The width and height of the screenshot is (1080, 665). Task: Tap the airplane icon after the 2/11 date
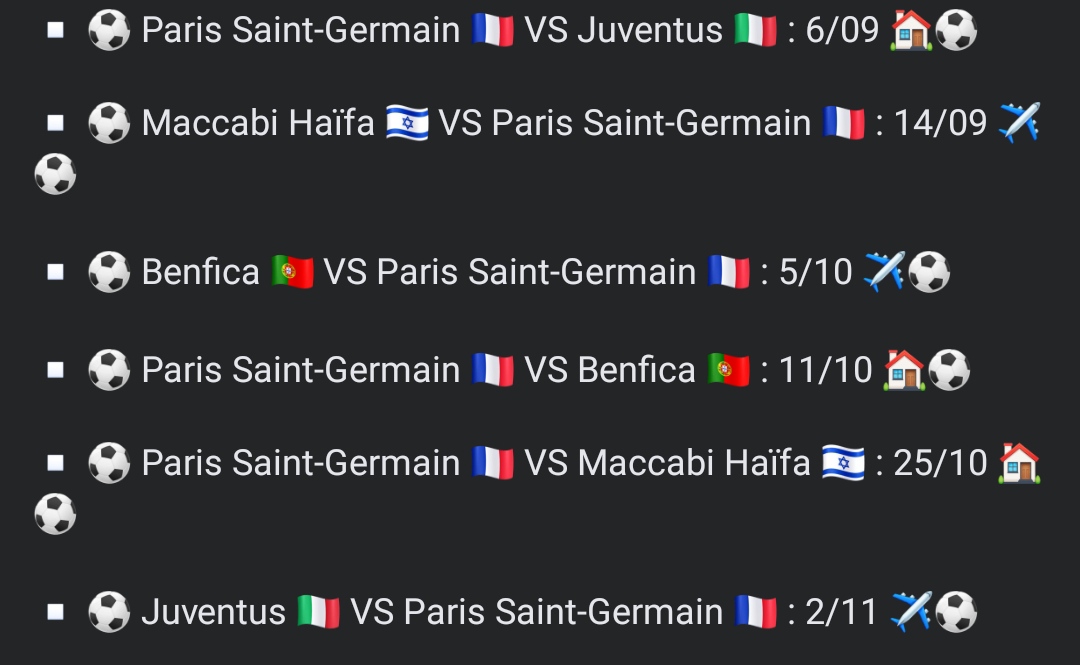coord(911,611)
